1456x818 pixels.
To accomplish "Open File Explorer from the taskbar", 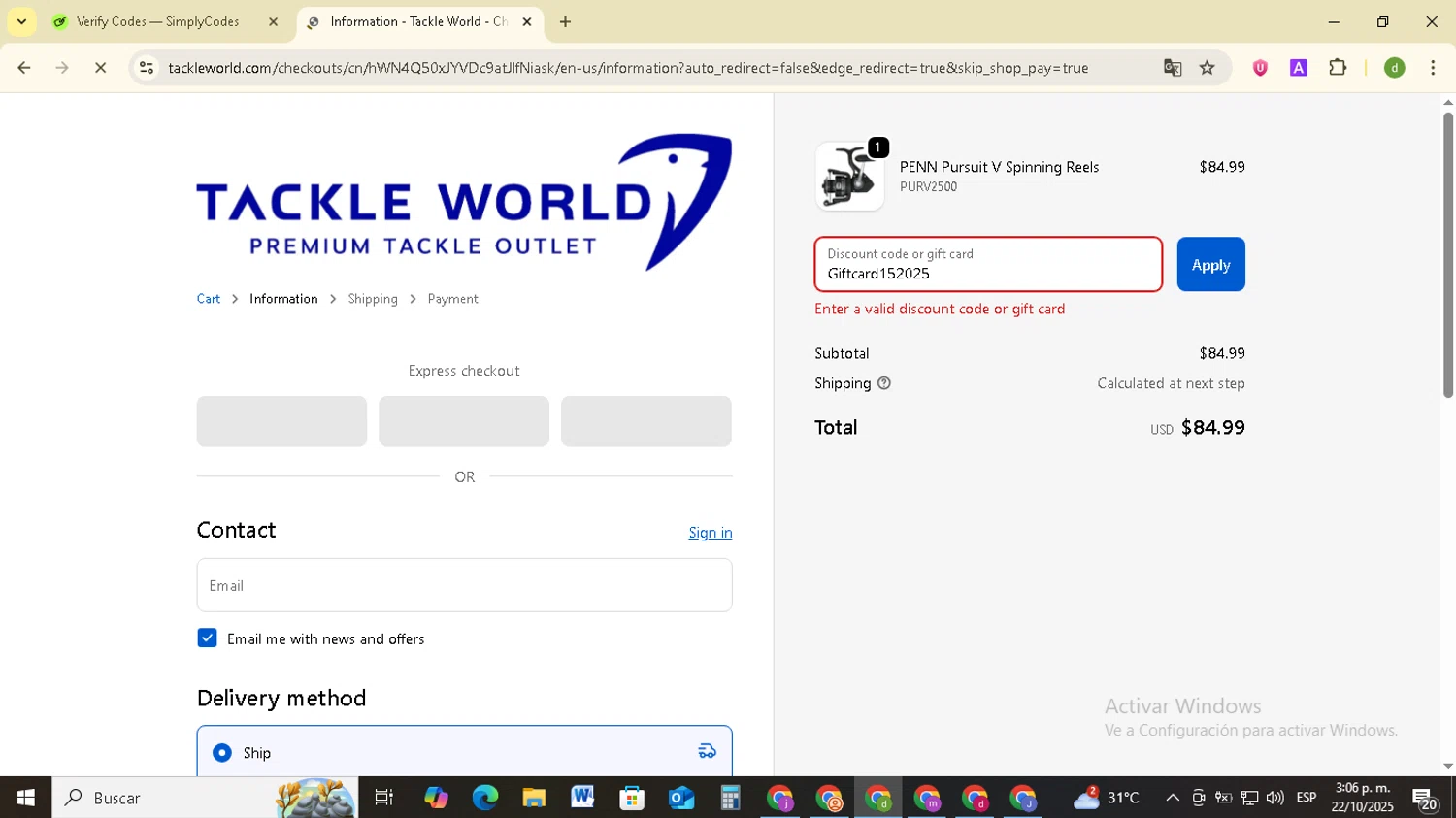I will 534,798.
